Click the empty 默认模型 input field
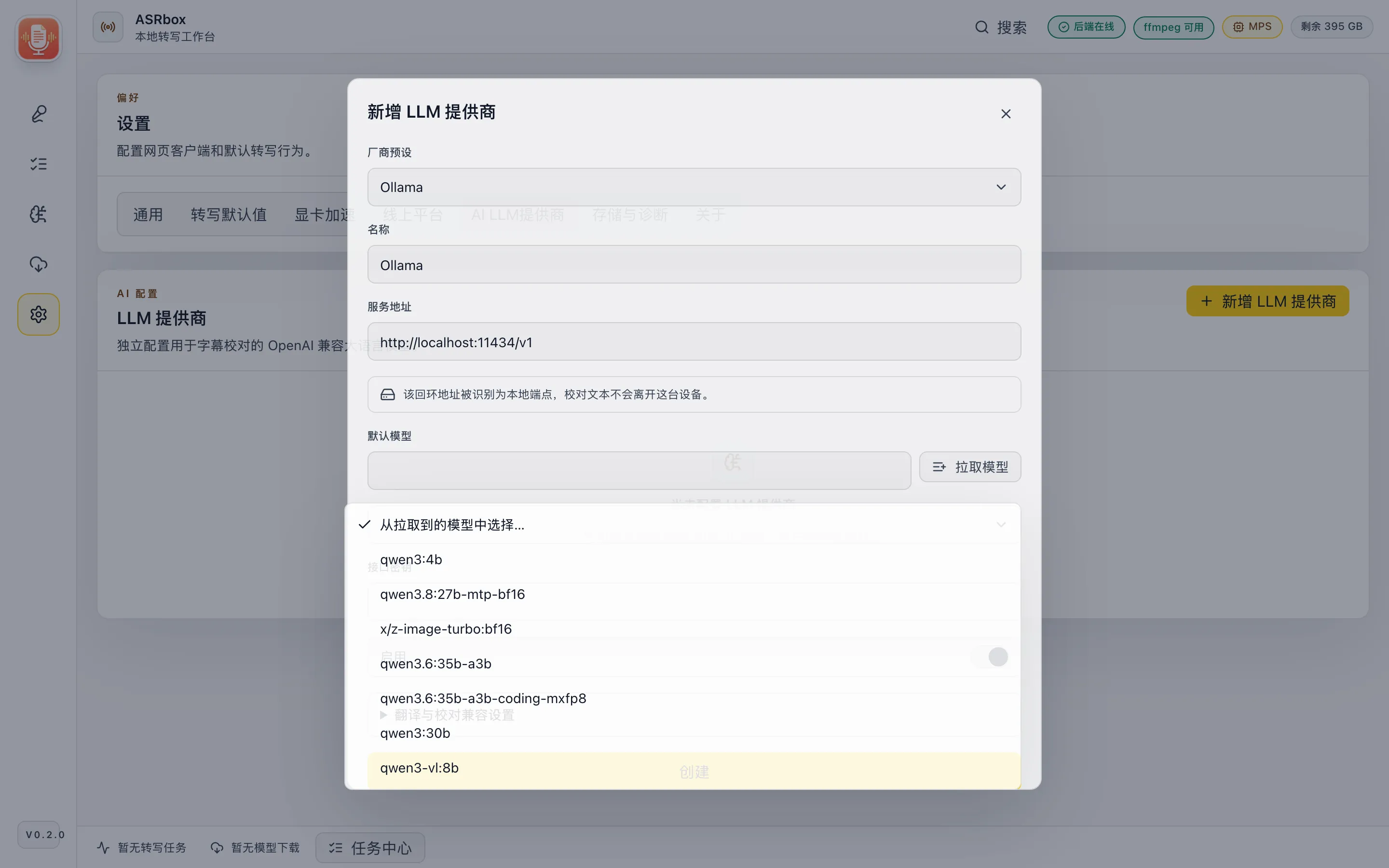 (639, 470)
